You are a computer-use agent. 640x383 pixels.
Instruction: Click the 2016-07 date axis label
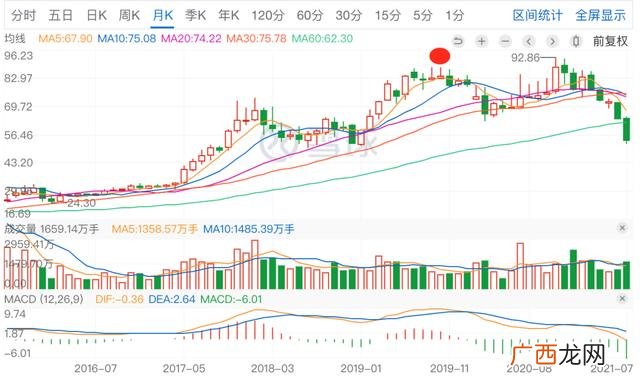[x=96, y=369]
